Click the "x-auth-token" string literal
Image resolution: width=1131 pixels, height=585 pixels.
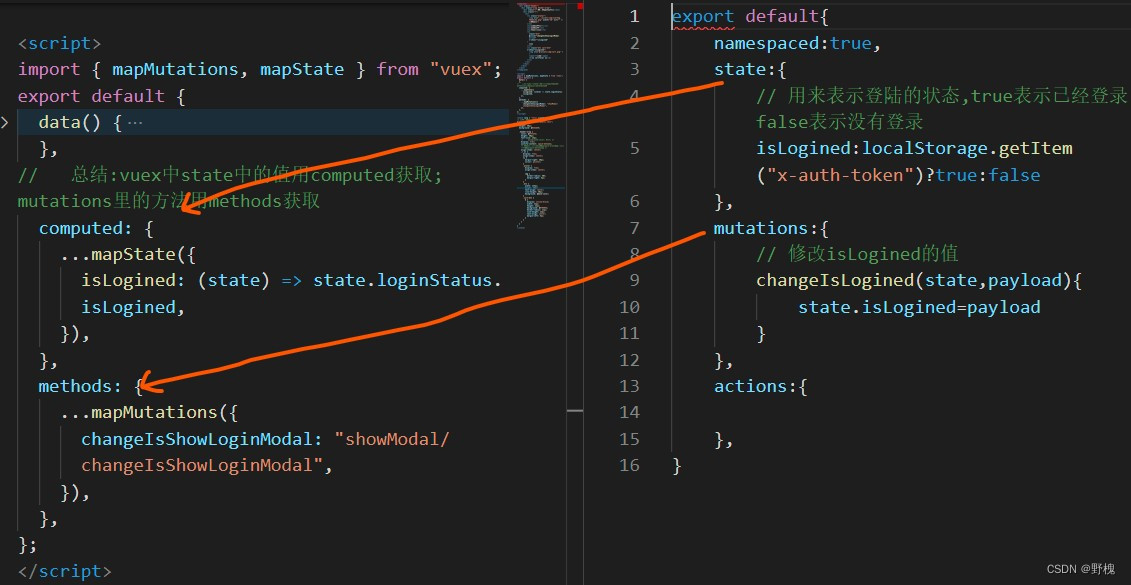pos(840,174)
